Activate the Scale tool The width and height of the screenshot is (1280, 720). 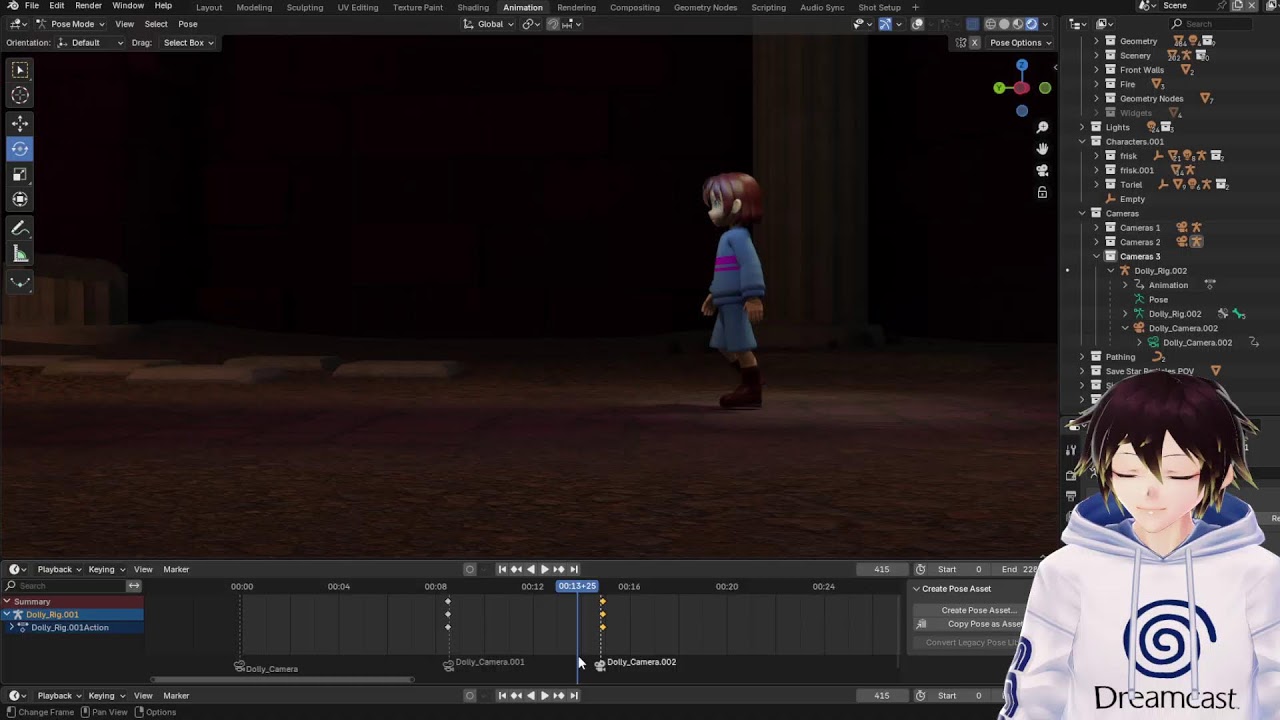pyautogui.click(x=20, y=175)
